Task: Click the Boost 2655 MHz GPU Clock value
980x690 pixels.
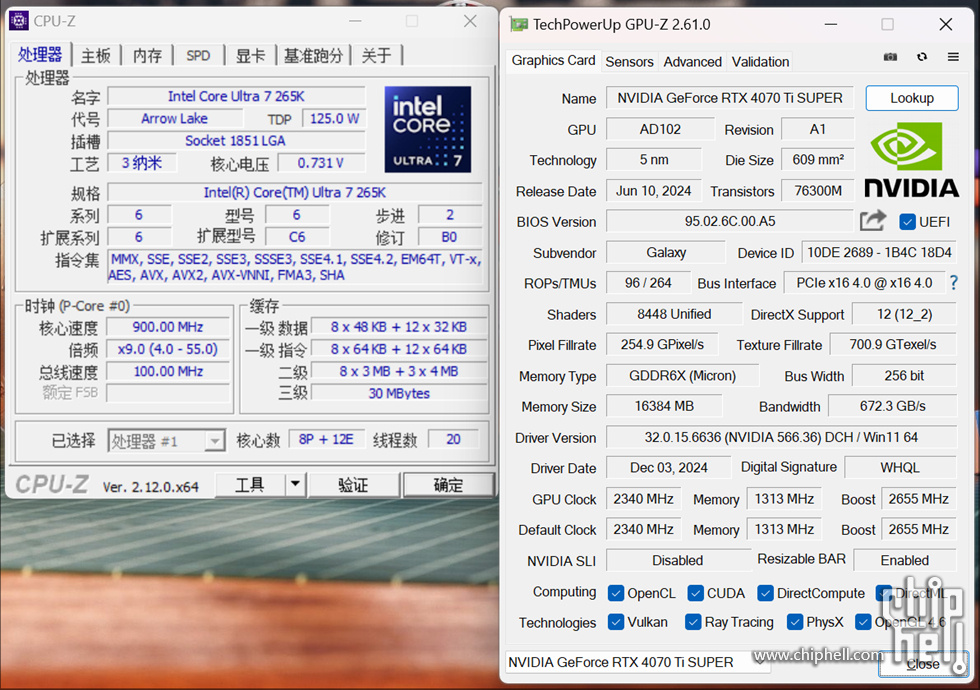Action: [x=919, y=499]
